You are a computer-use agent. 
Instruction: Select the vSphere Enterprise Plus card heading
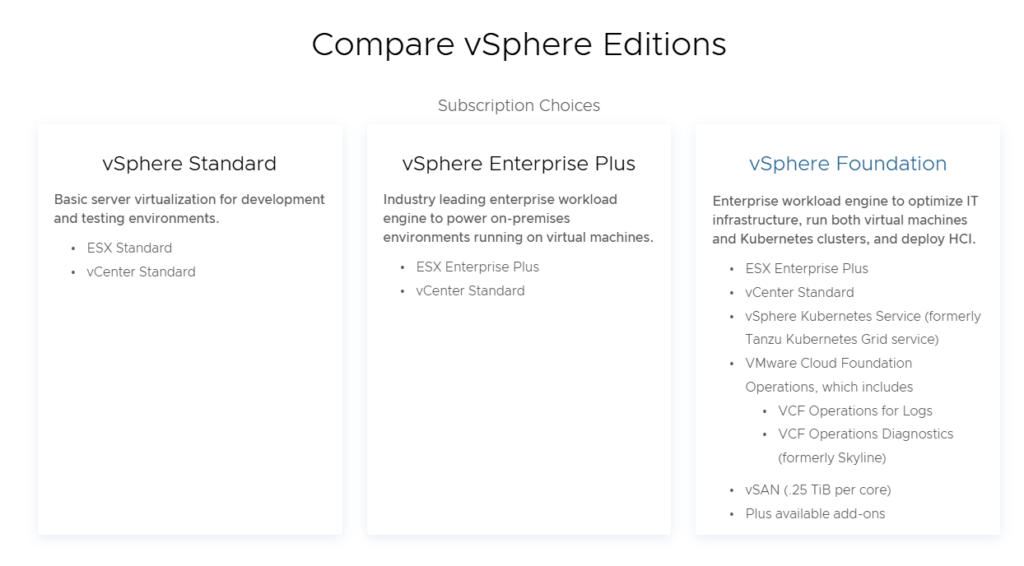[519, 163]
